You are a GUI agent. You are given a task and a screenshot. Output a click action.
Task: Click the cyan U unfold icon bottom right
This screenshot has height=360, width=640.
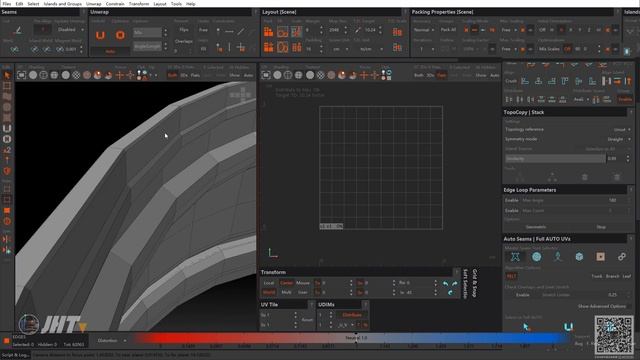(x=568, y=327)
